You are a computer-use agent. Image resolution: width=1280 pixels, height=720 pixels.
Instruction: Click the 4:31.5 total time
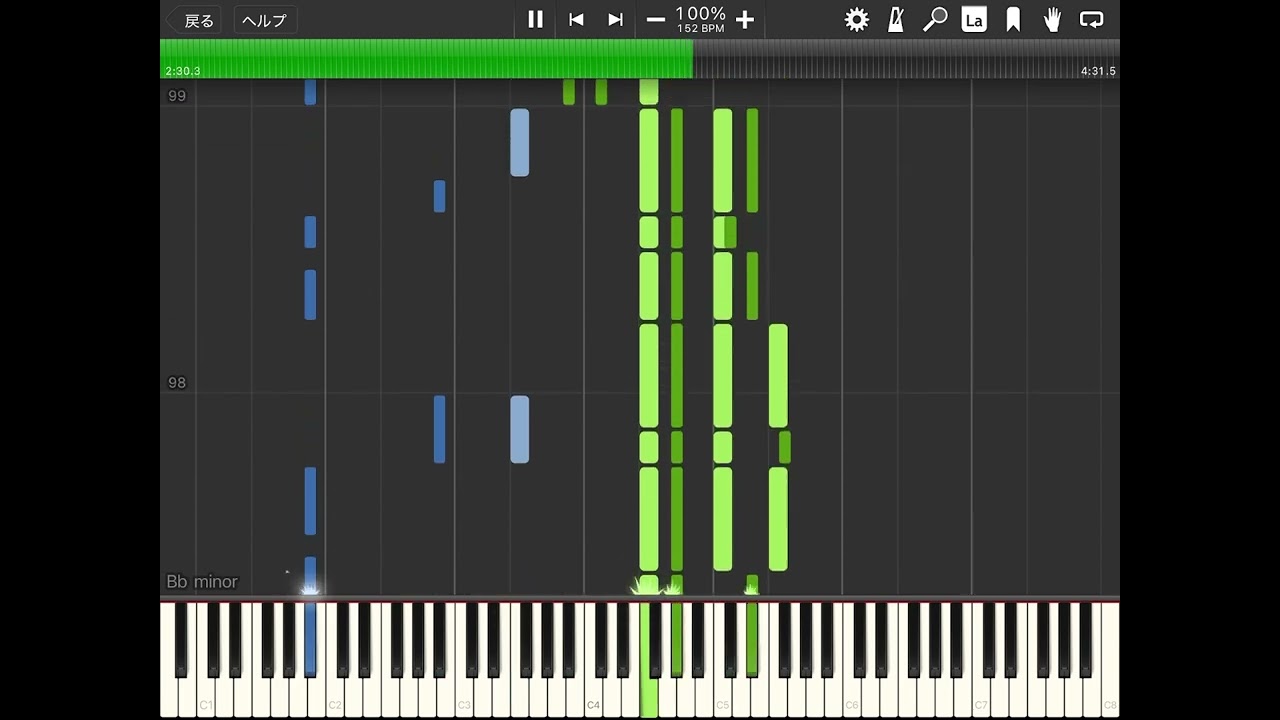coord(1098,71)
